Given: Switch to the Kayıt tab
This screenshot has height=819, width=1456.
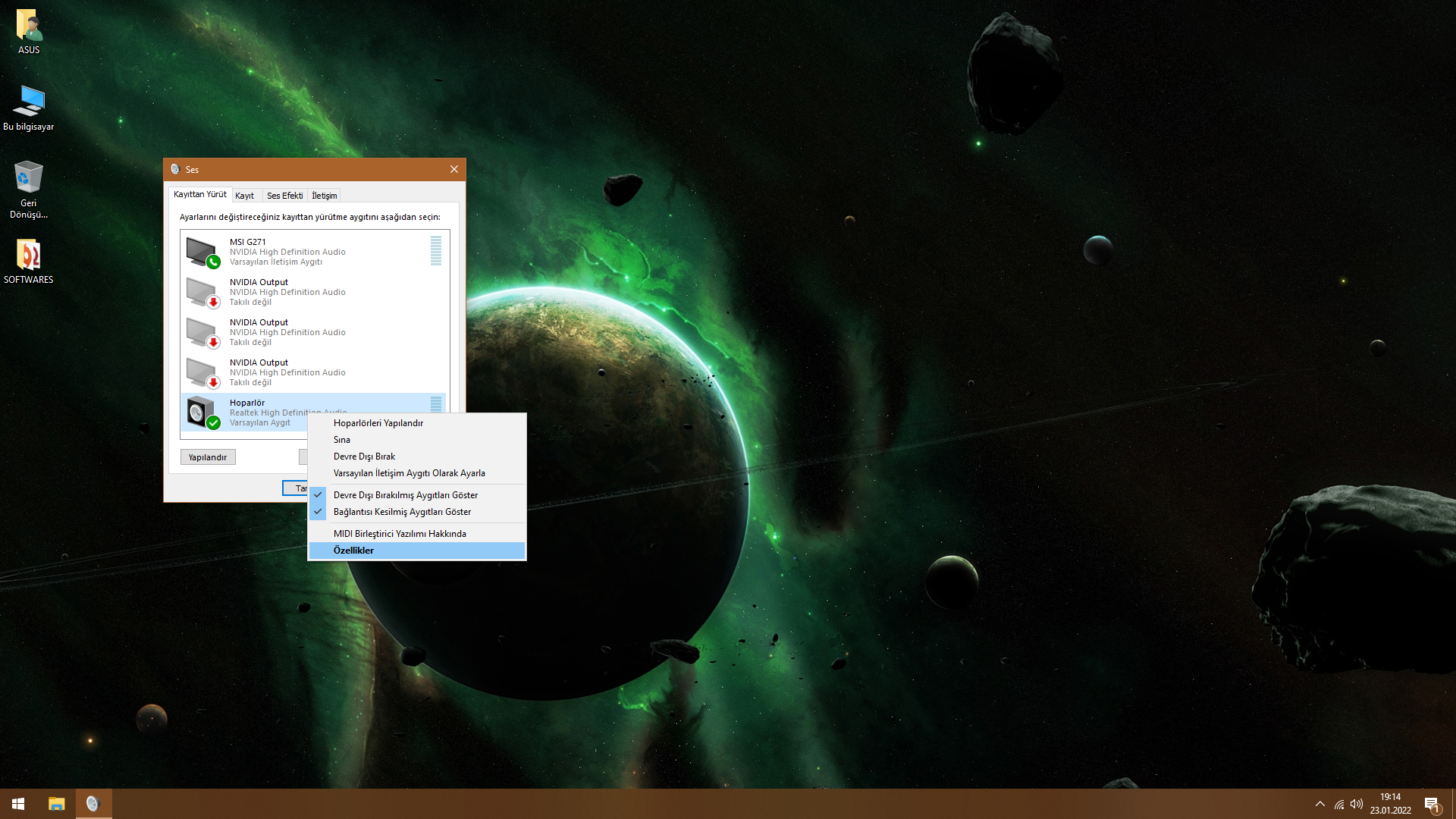Looking at the screenshot, I should coord(244,196).
